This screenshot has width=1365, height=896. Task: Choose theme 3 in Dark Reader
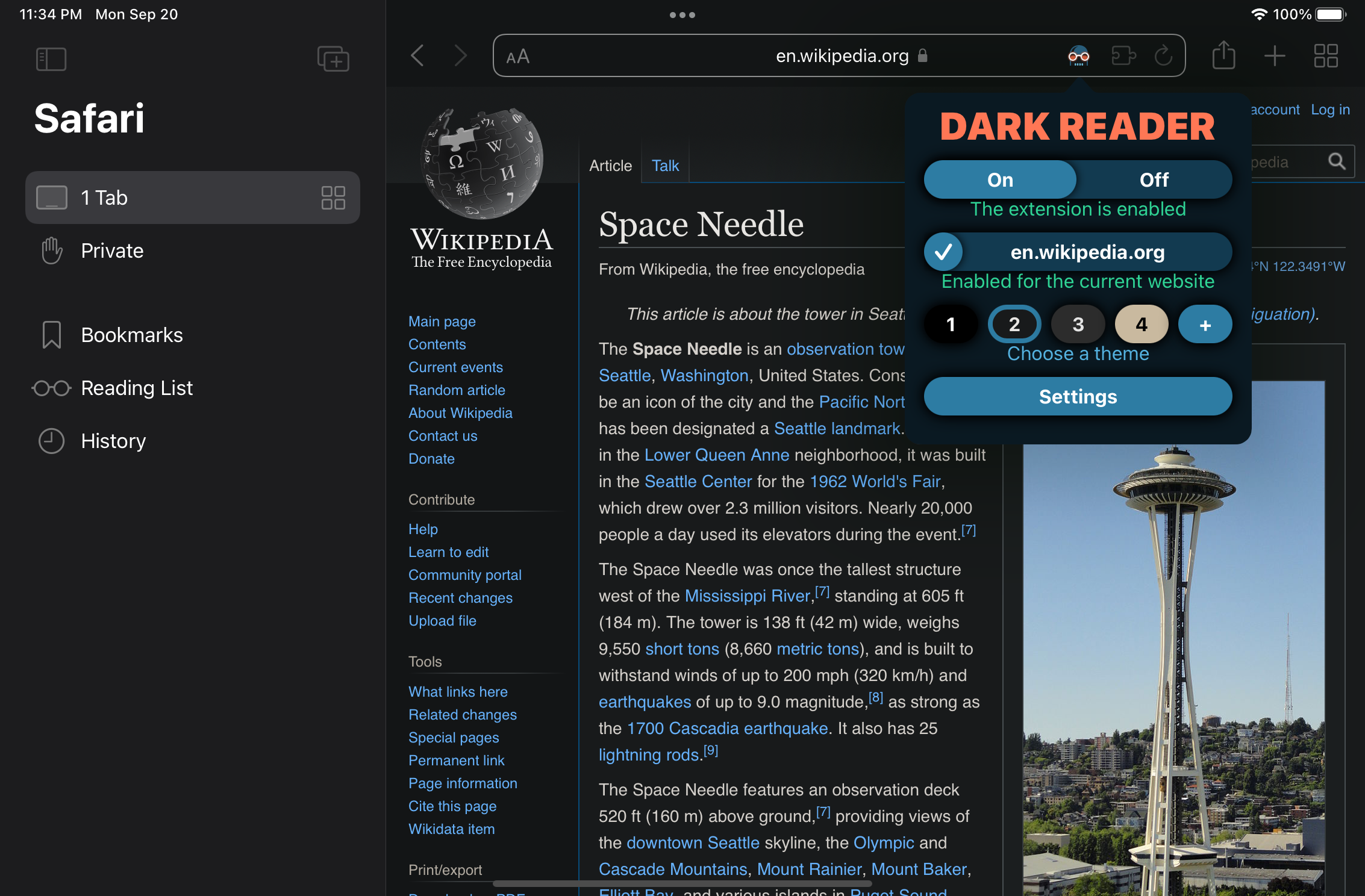1078,324
